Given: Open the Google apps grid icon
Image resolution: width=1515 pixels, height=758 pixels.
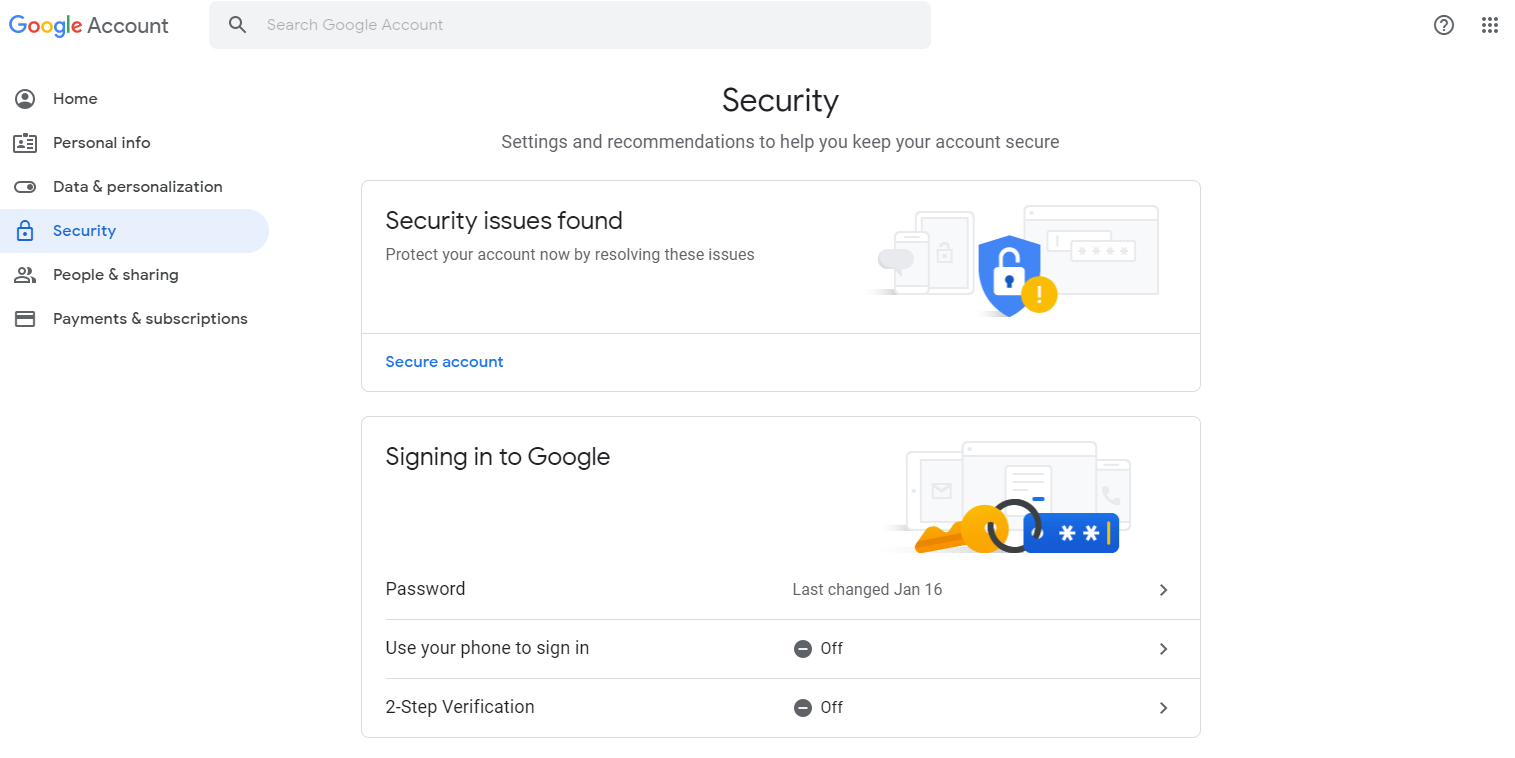Looking at the screenshot, I should pos(1489,25).
